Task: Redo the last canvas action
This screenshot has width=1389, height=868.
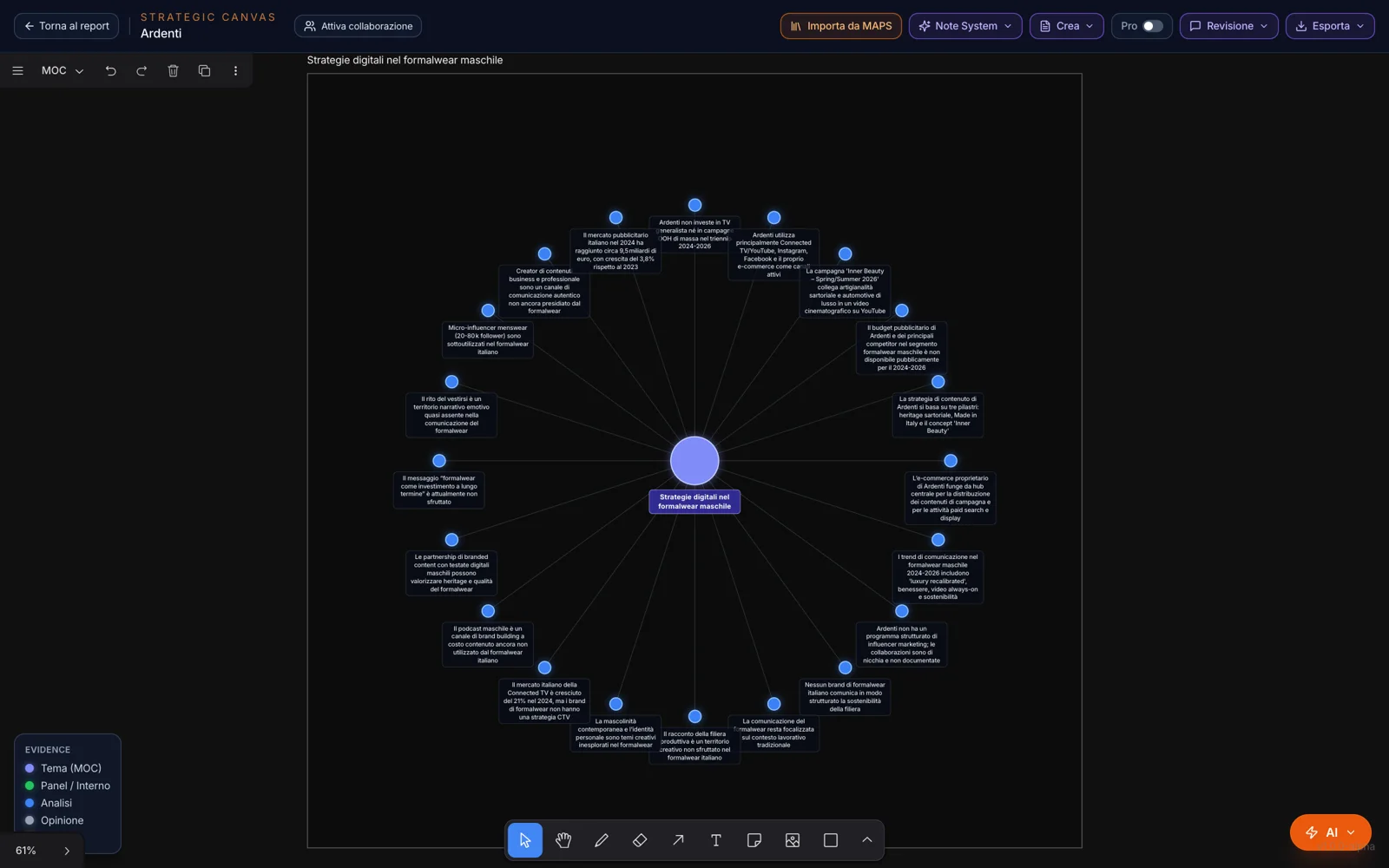Action: (x=142, y=71)
